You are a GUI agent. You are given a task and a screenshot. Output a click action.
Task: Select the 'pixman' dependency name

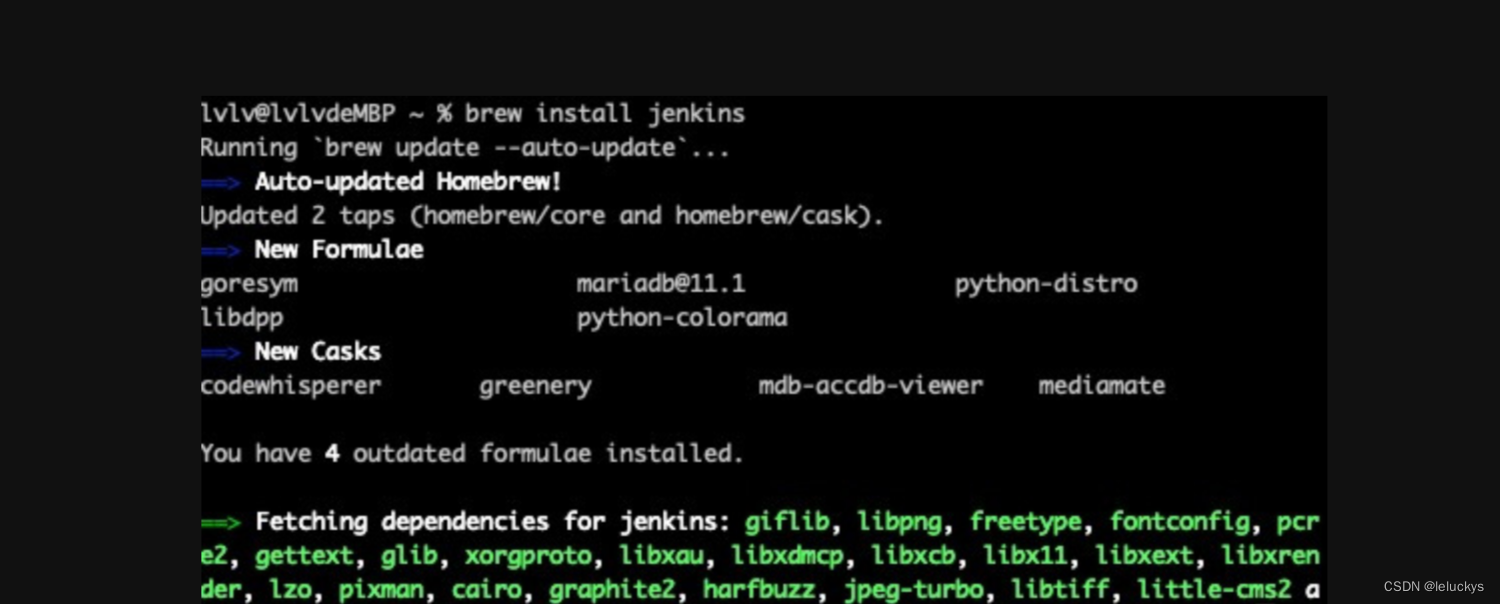[381, 591]
